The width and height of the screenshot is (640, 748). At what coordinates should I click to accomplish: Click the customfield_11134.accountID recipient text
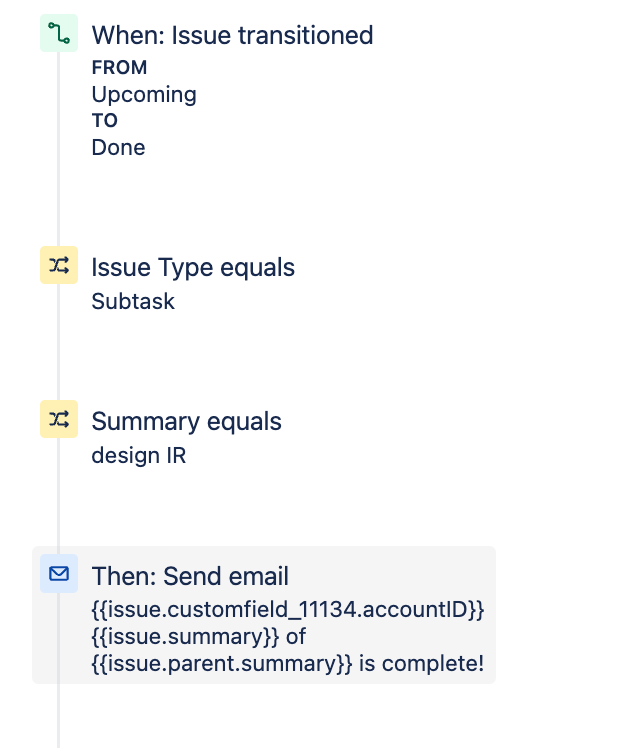pyautogui.click(x=288, y=610)
